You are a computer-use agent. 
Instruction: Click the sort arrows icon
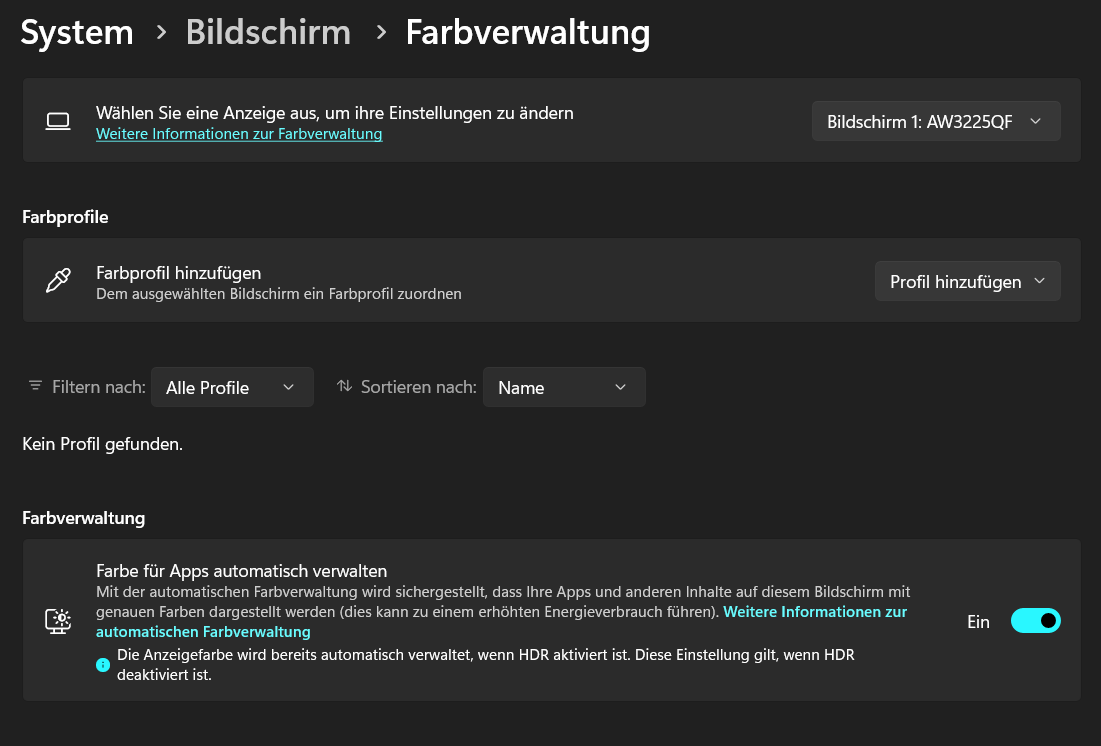tap(344, 386)
